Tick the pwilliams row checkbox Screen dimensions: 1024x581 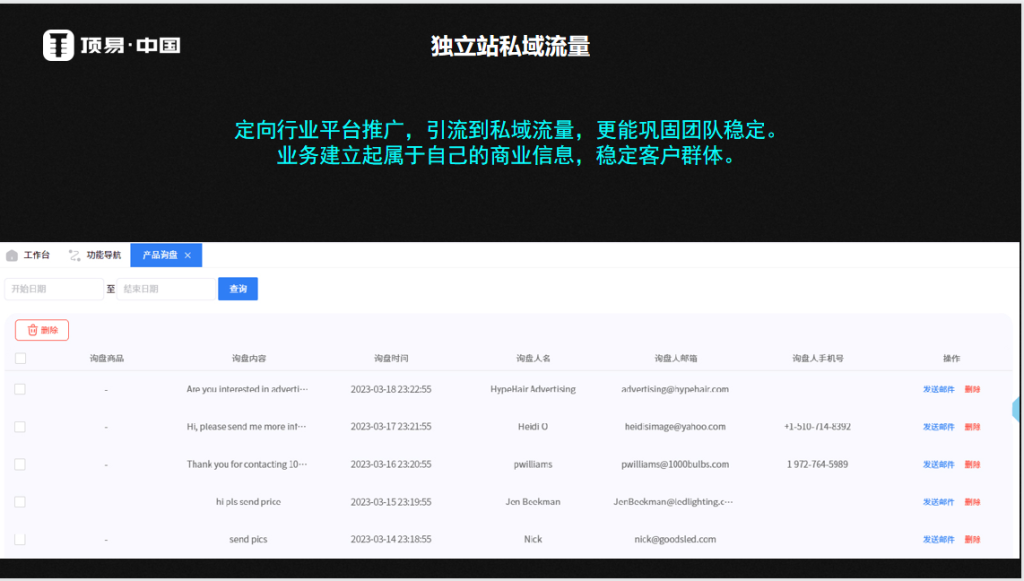point(20,464)
